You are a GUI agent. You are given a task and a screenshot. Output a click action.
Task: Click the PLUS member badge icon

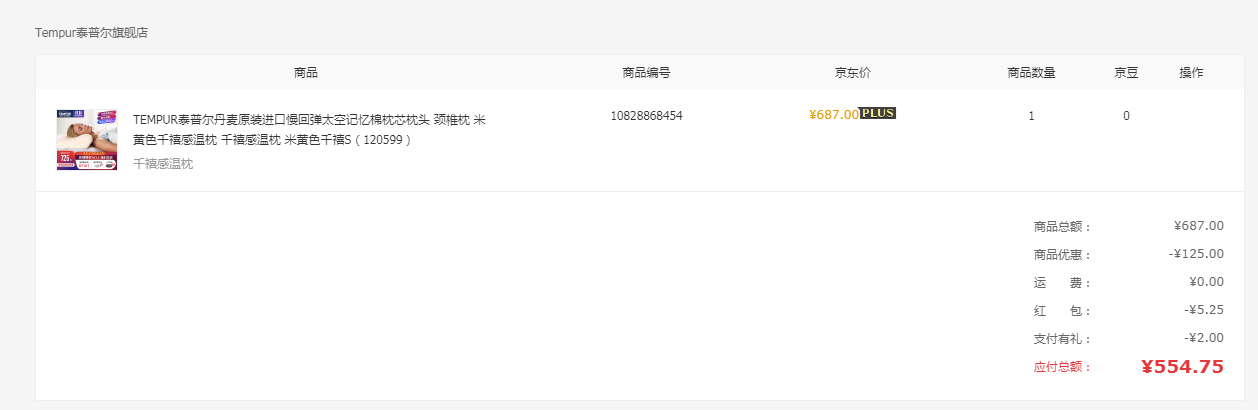878,113
